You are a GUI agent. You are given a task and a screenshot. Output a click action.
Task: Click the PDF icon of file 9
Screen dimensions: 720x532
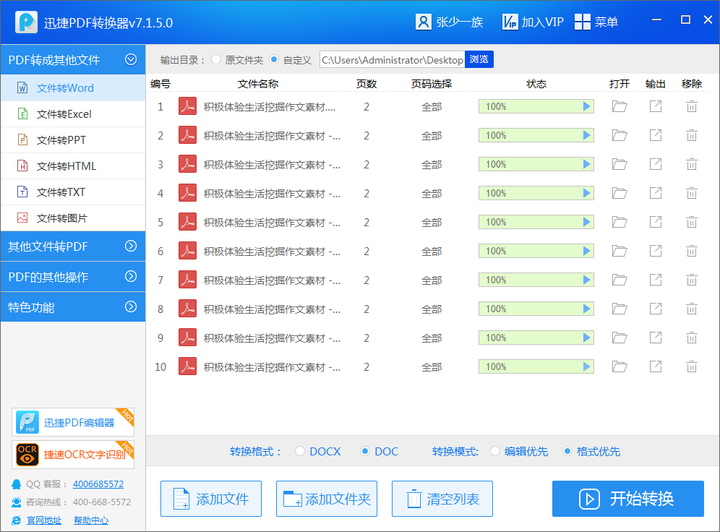click(x=187, y=338)
